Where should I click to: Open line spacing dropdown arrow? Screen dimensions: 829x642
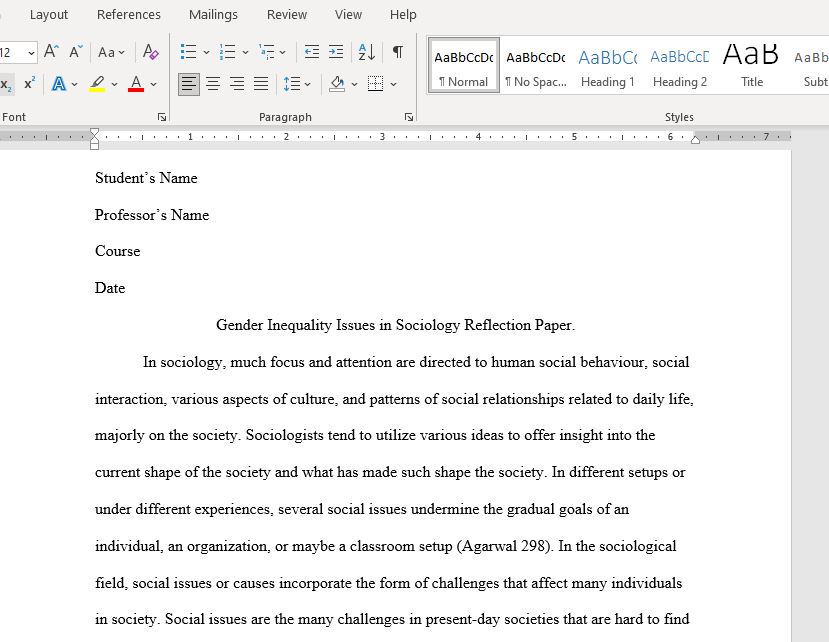pyautogui.click(x=308, y=84)
